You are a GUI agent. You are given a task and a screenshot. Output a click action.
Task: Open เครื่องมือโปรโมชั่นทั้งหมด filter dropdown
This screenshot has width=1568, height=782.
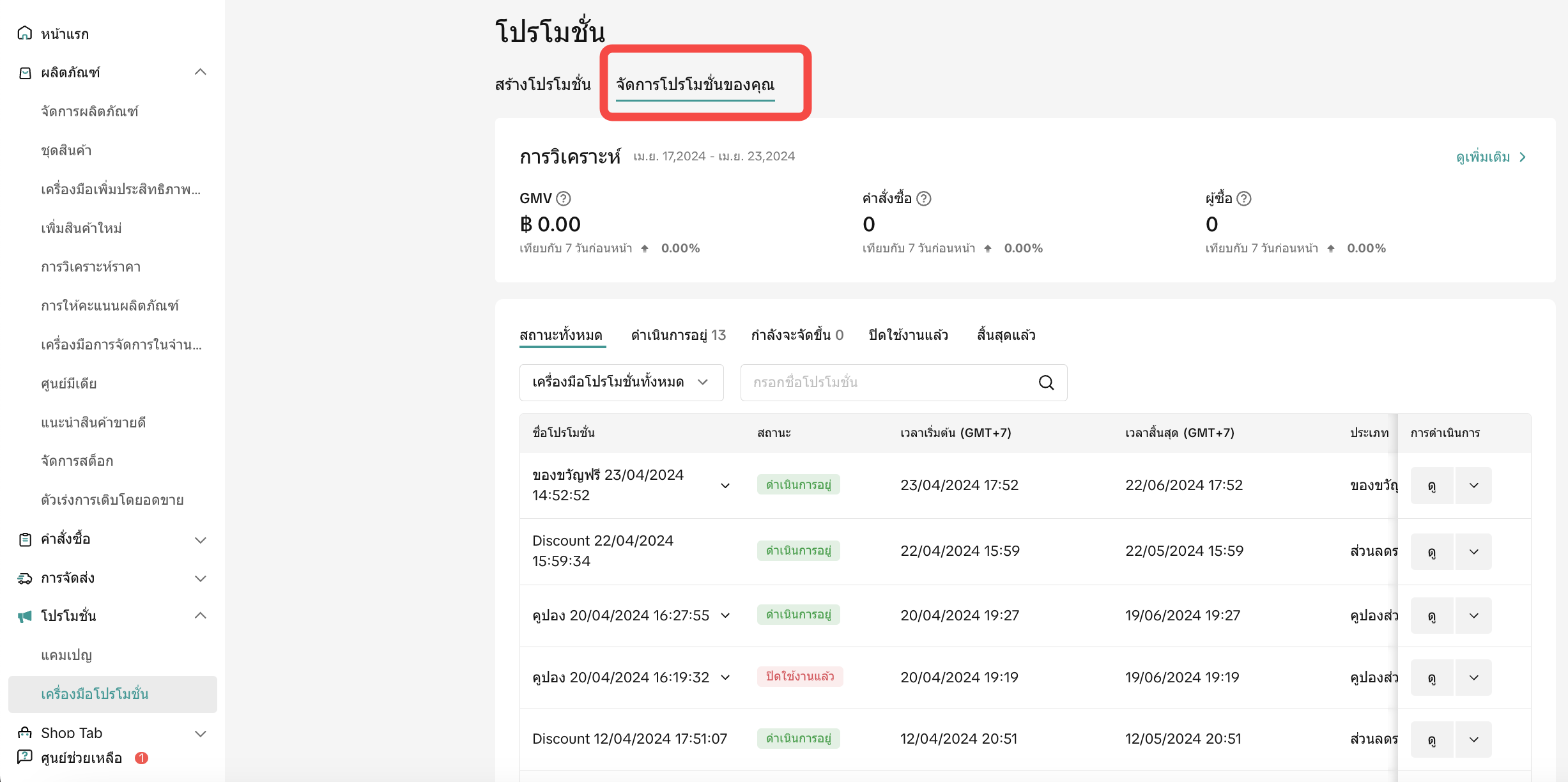pyautogui.click(x=620, y=383)
